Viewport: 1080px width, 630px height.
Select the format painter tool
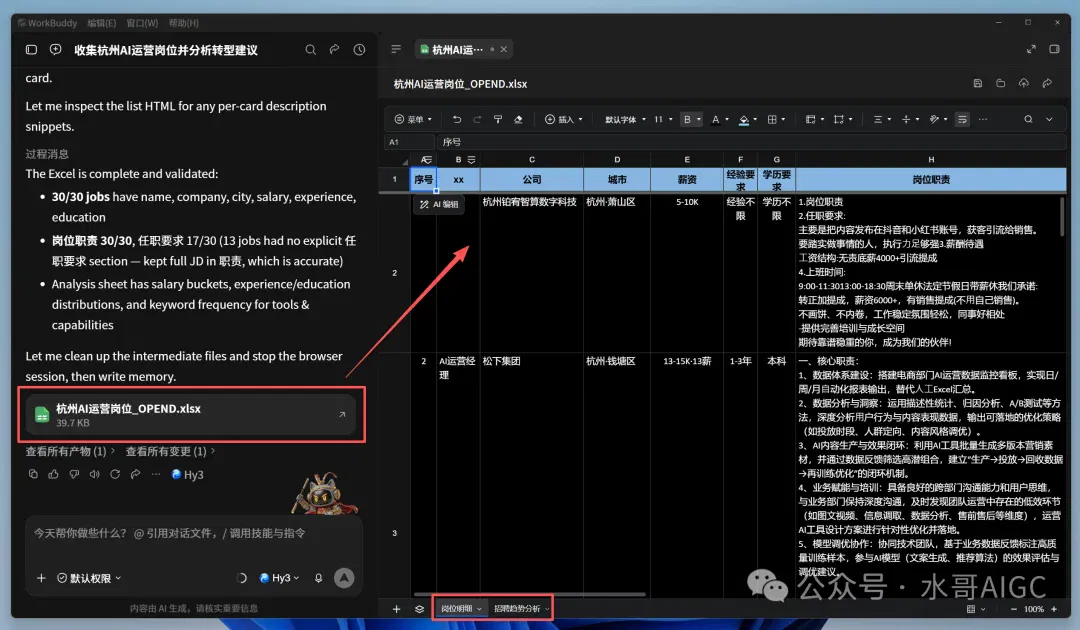(498, 119)
